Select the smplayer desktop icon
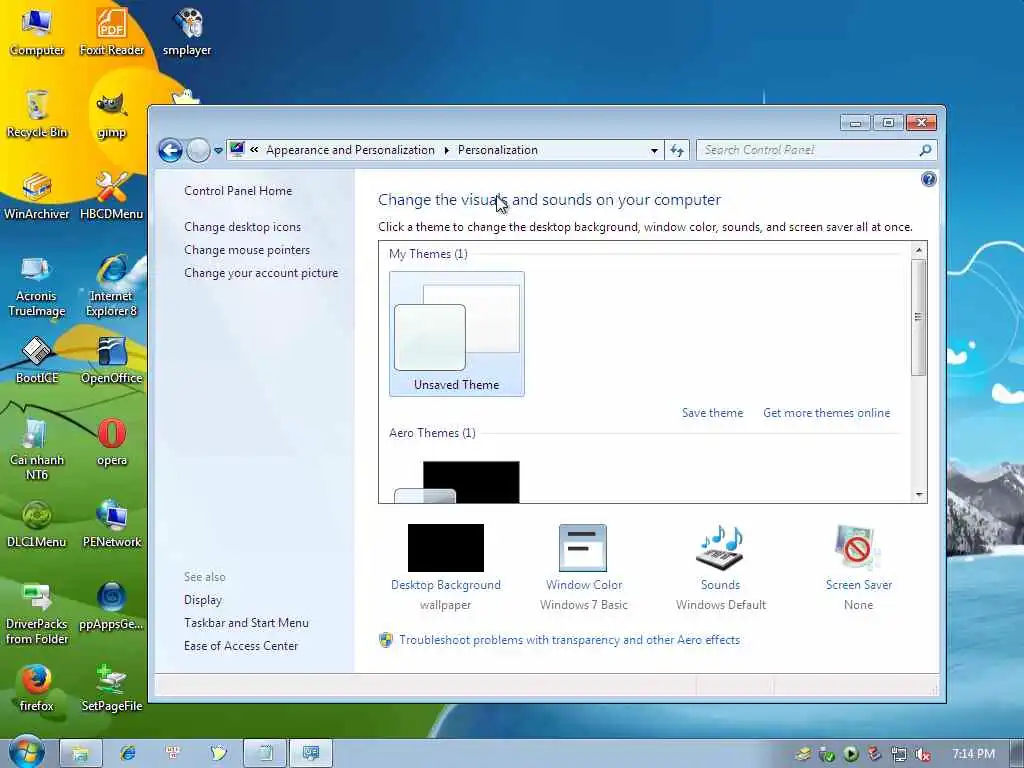 [187, 31]
